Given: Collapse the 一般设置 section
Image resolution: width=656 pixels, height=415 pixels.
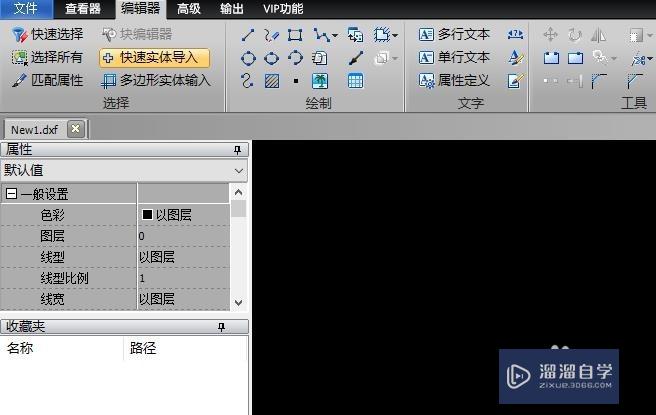Looking at the screenshot, I should point(12,194).
